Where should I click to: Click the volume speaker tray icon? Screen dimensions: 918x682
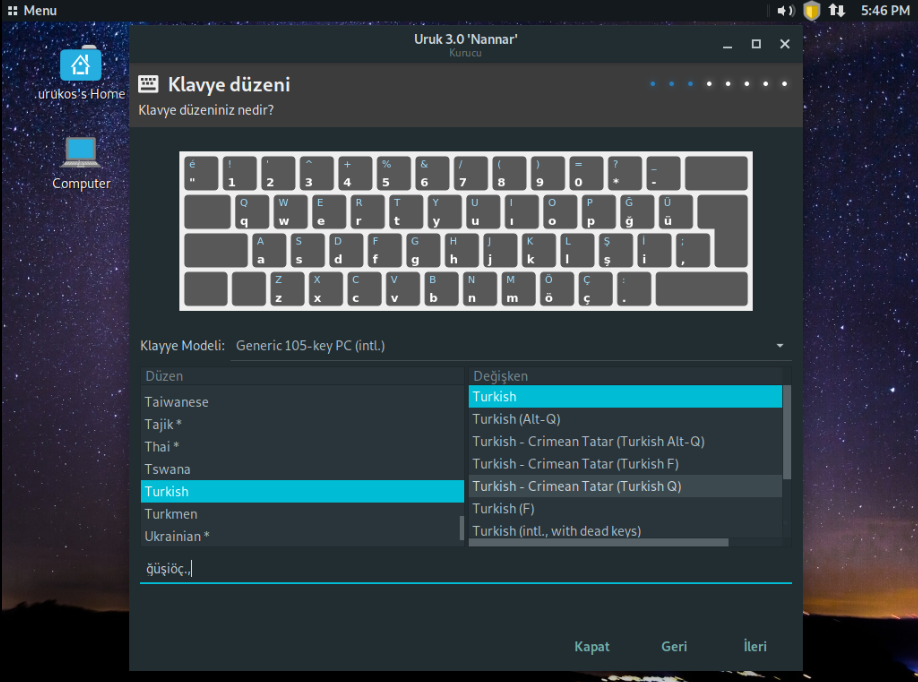point(785,11)
